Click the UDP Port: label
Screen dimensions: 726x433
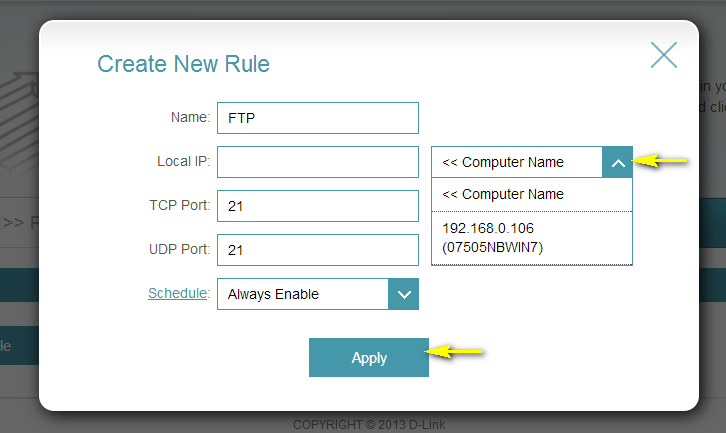177,249
